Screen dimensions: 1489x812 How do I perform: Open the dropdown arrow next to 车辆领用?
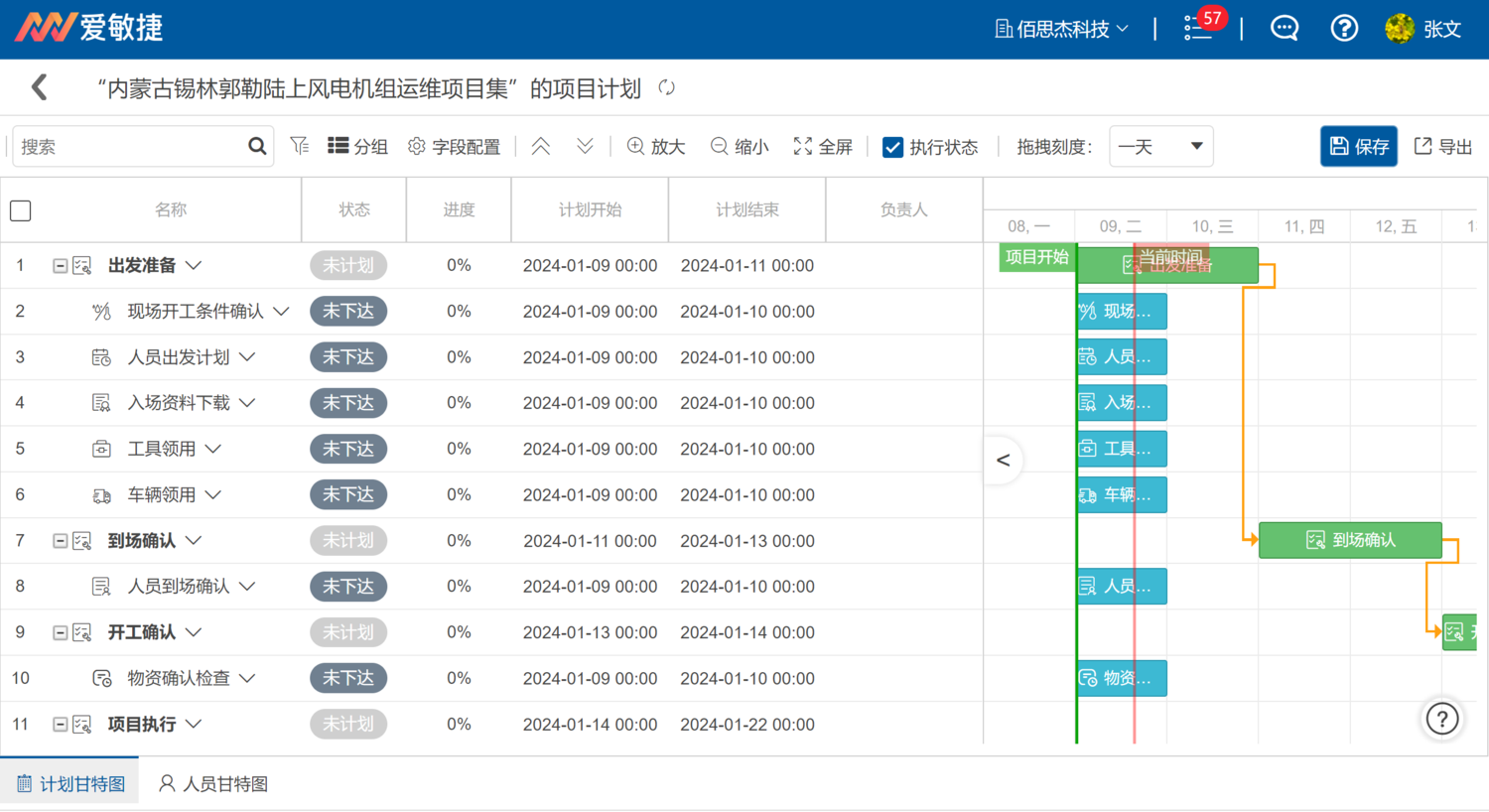coord(212,494)
